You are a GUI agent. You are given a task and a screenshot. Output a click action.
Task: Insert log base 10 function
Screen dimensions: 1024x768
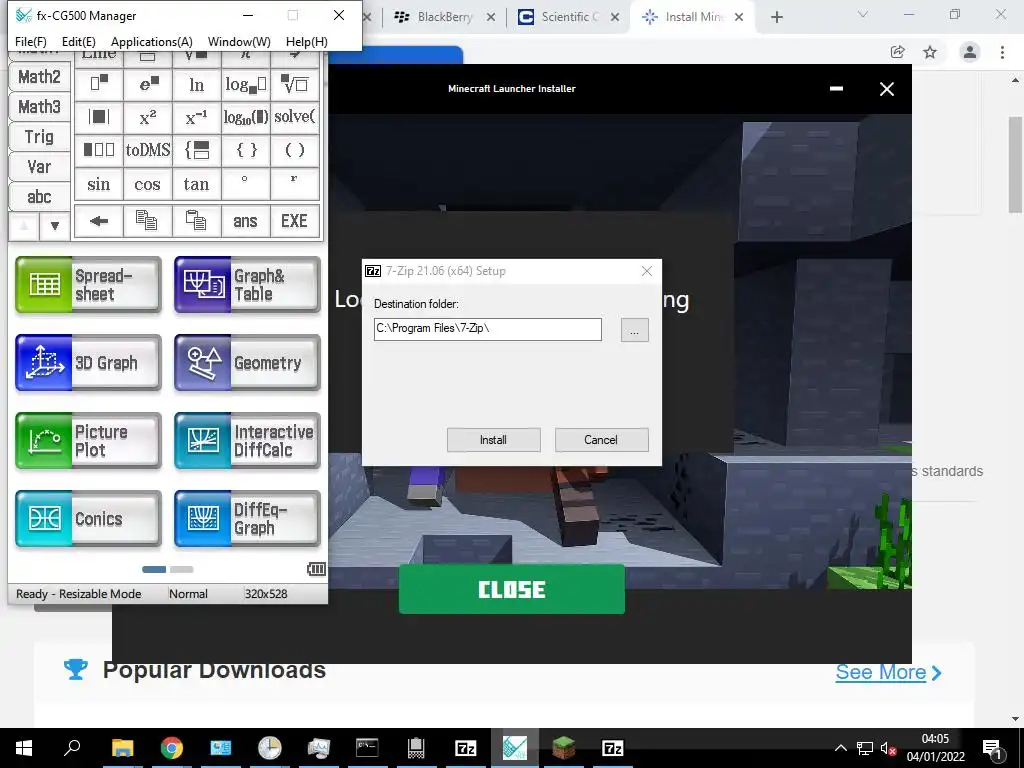point(246,117)
